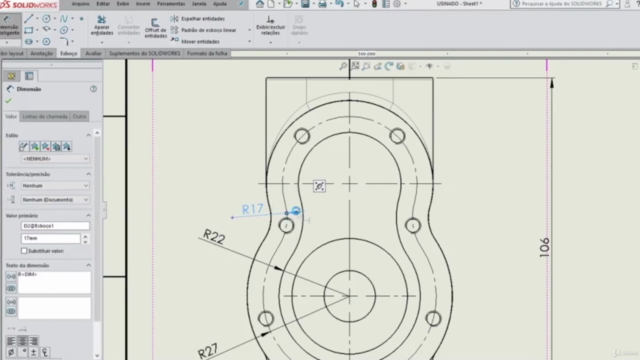The image size is (640, 360).
Task: Insert degree symbol in dimension text
Action: coord(22,352)
